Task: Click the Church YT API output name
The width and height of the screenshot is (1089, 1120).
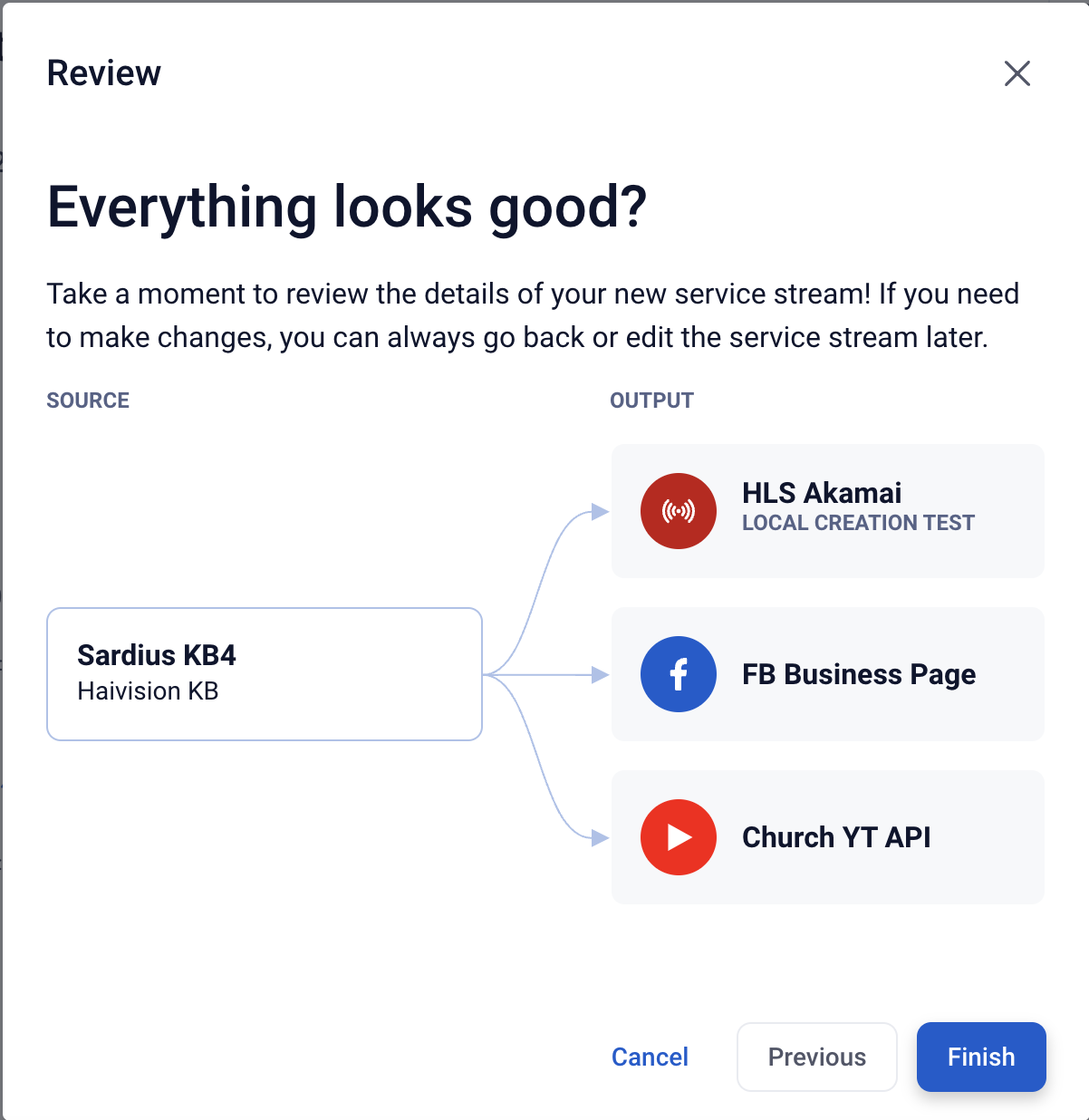Action: pos(836,837)
